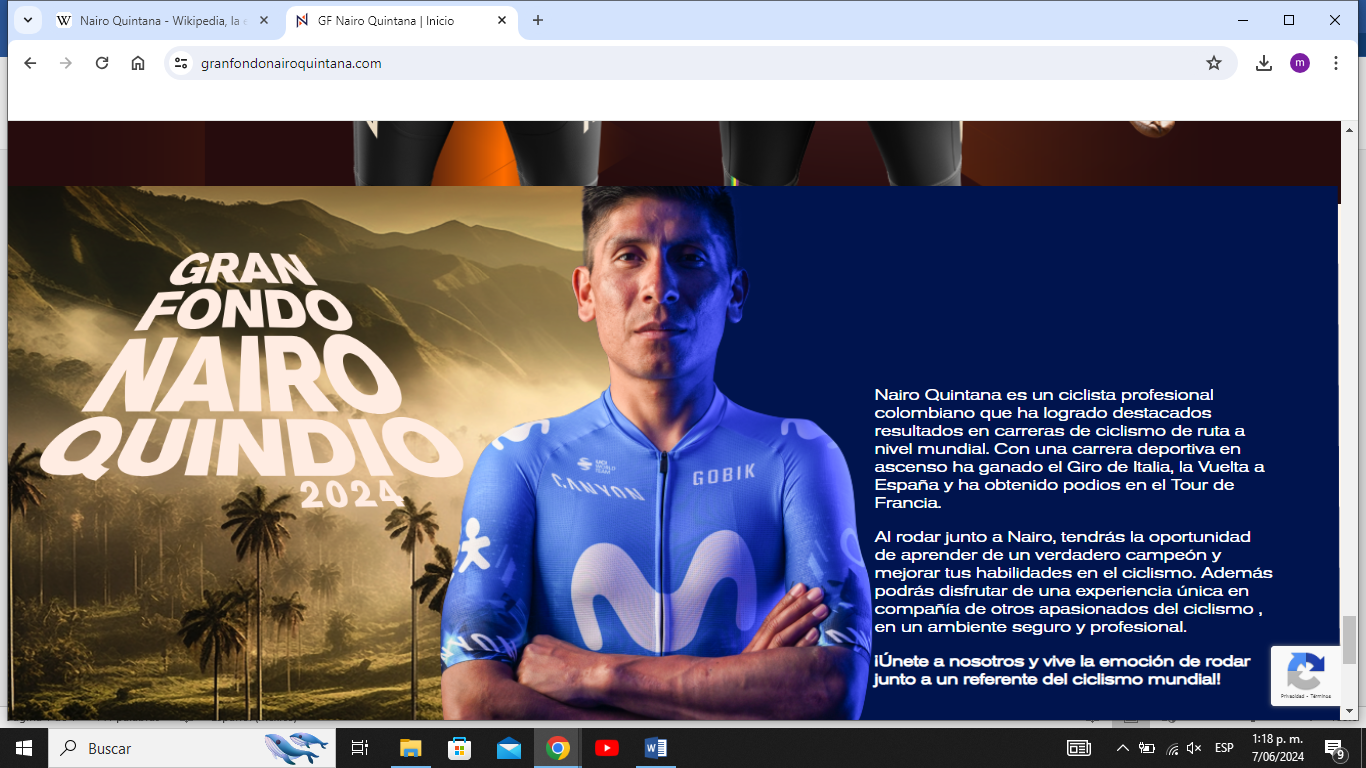This screenshot has height=768, width=1366.
Task: Click the reCAPTCHA badge
Action: tap(1306, 676)
